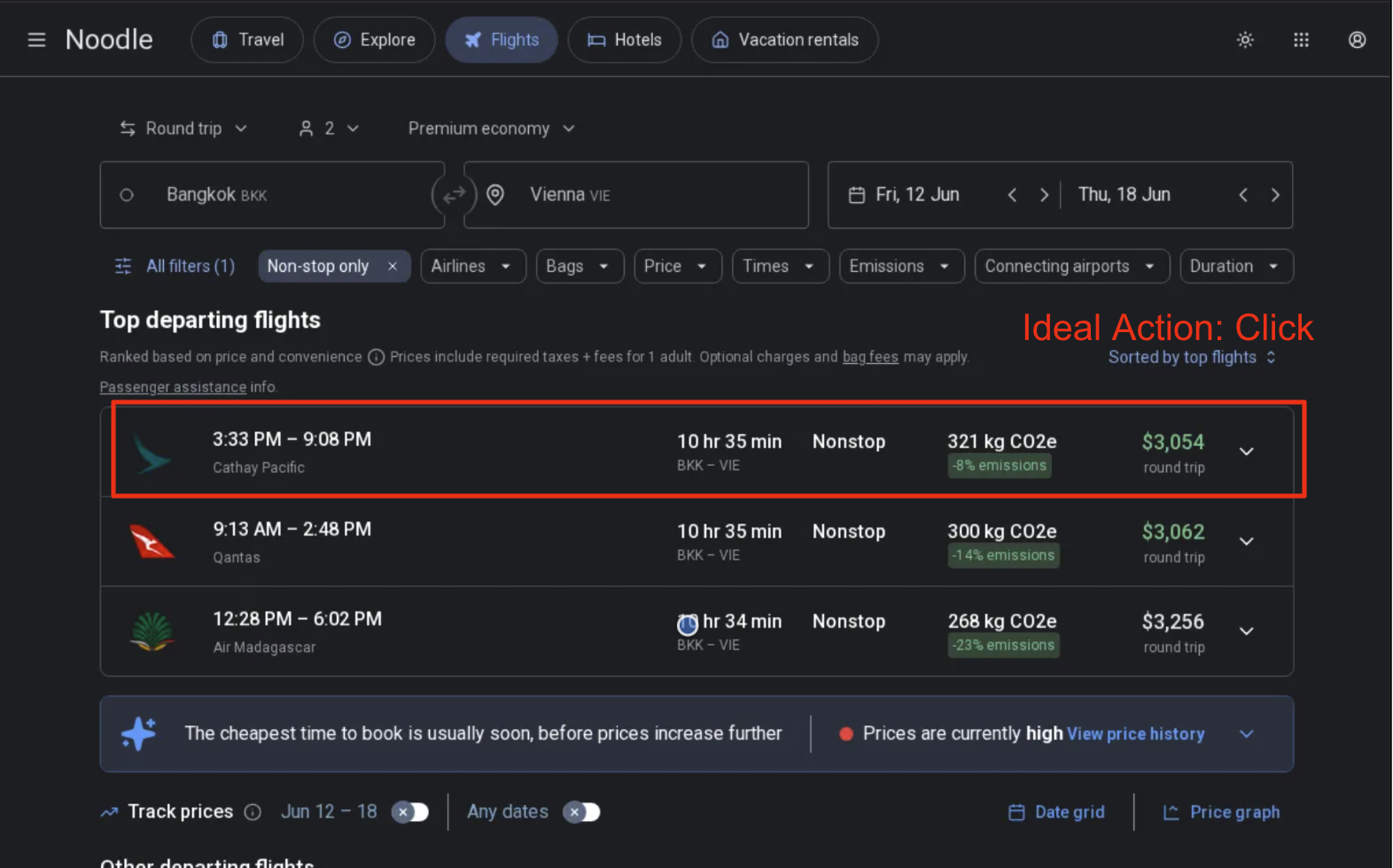Swap origin and destination airports
1393x868 pixels.
click(454, 195)
